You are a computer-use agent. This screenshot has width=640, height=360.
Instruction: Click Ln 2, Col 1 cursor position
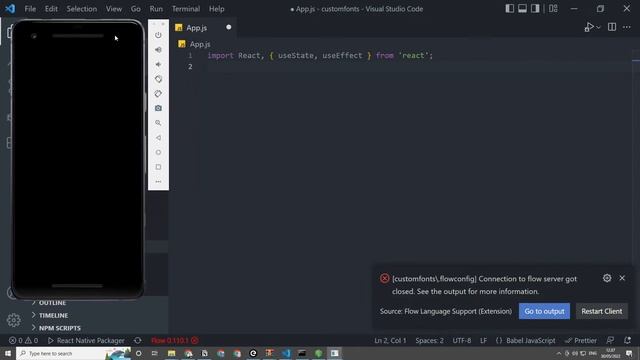(390, 340)
